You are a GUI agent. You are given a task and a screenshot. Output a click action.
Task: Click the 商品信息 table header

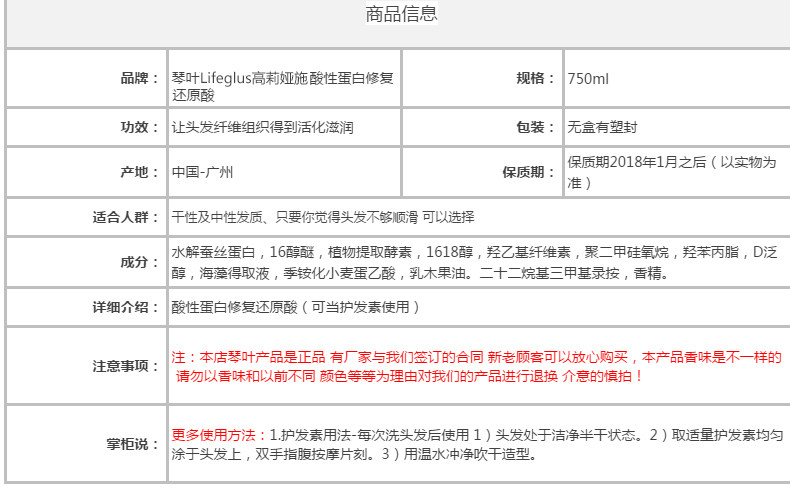[401, 14]
